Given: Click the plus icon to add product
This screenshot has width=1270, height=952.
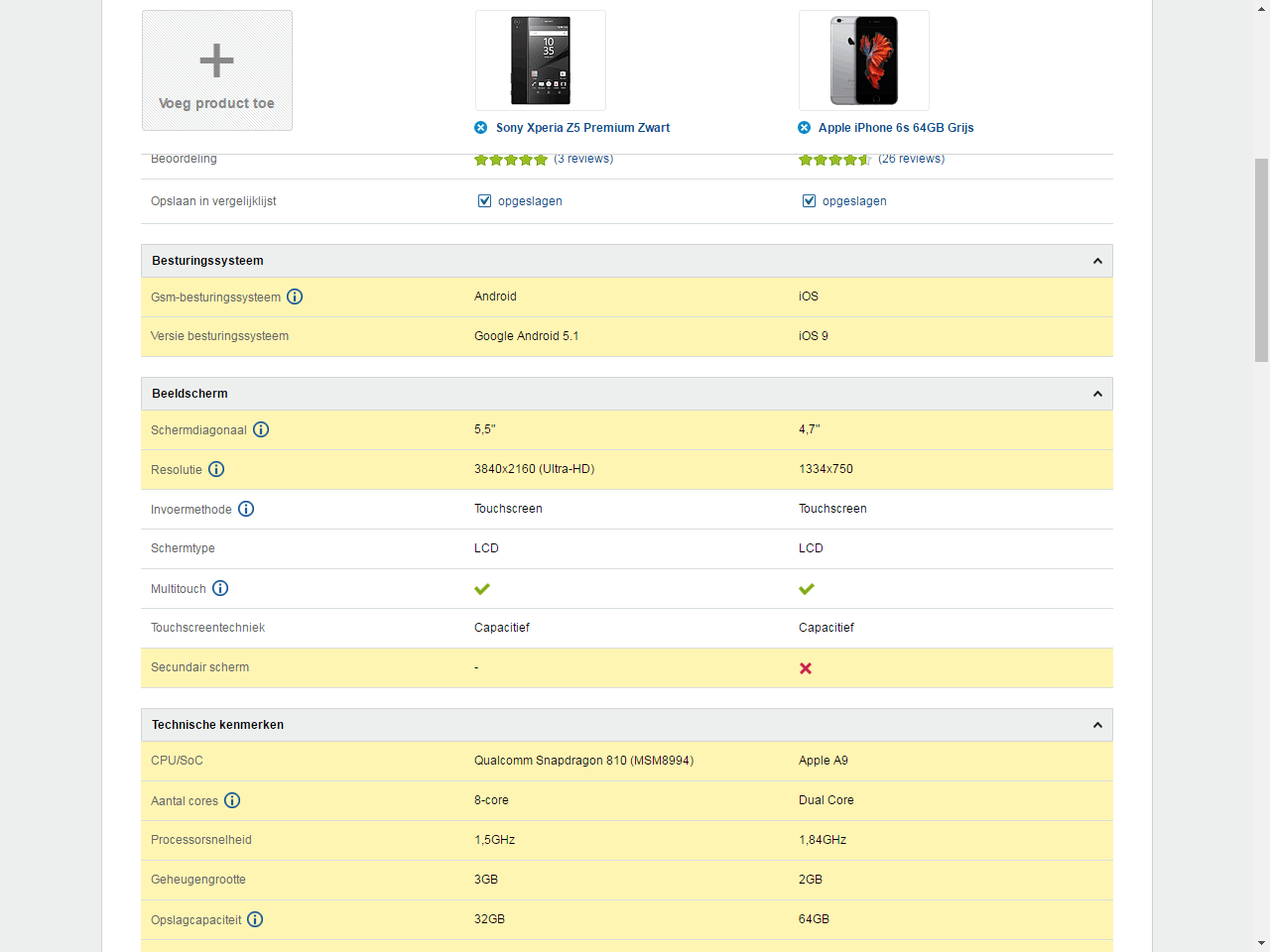Looking at the screenshot, I should coord(216,60).
